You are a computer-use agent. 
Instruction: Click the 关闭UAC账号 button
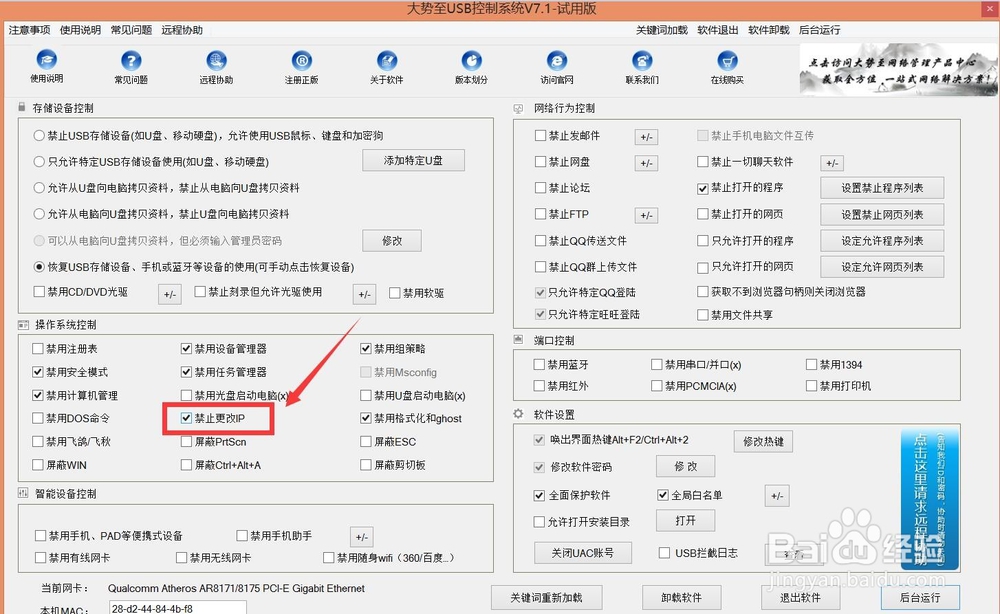(x=583, y=553)
